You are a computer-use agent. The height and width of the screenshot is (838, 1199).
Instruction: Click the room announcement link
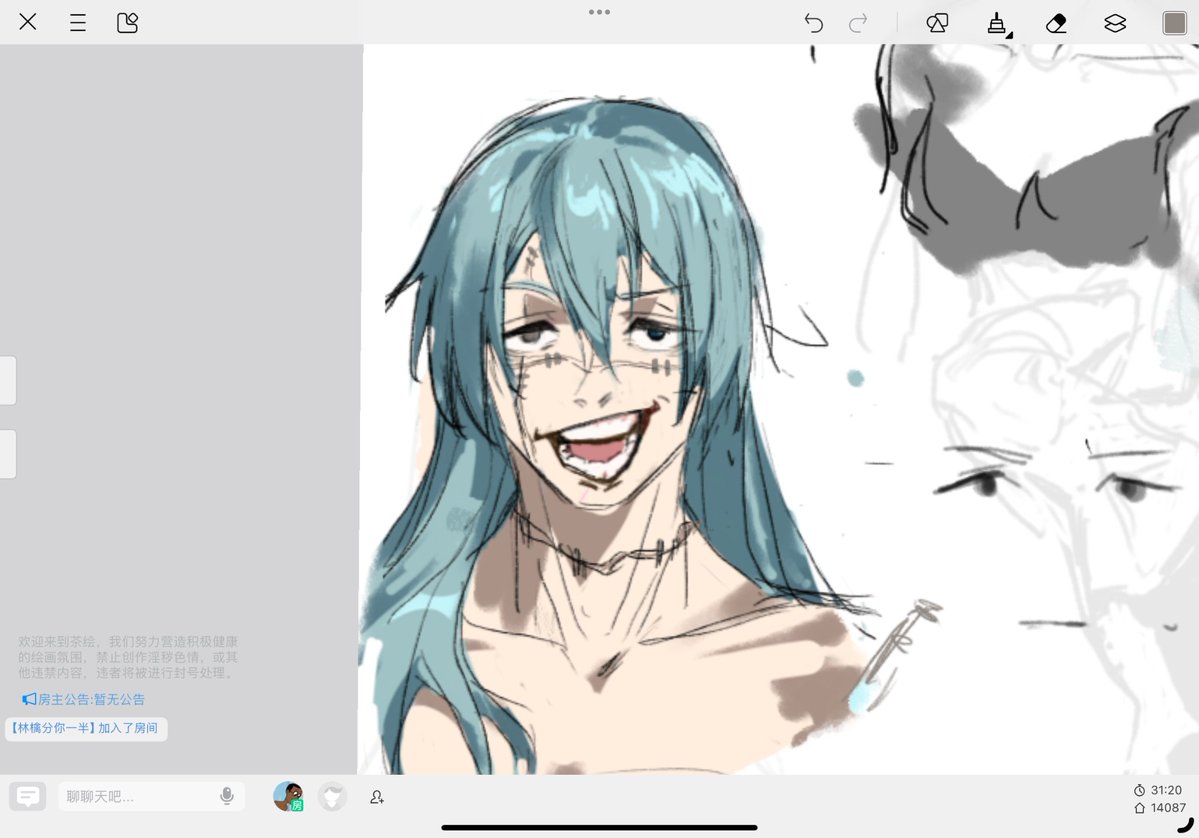(x=83, y=699)
